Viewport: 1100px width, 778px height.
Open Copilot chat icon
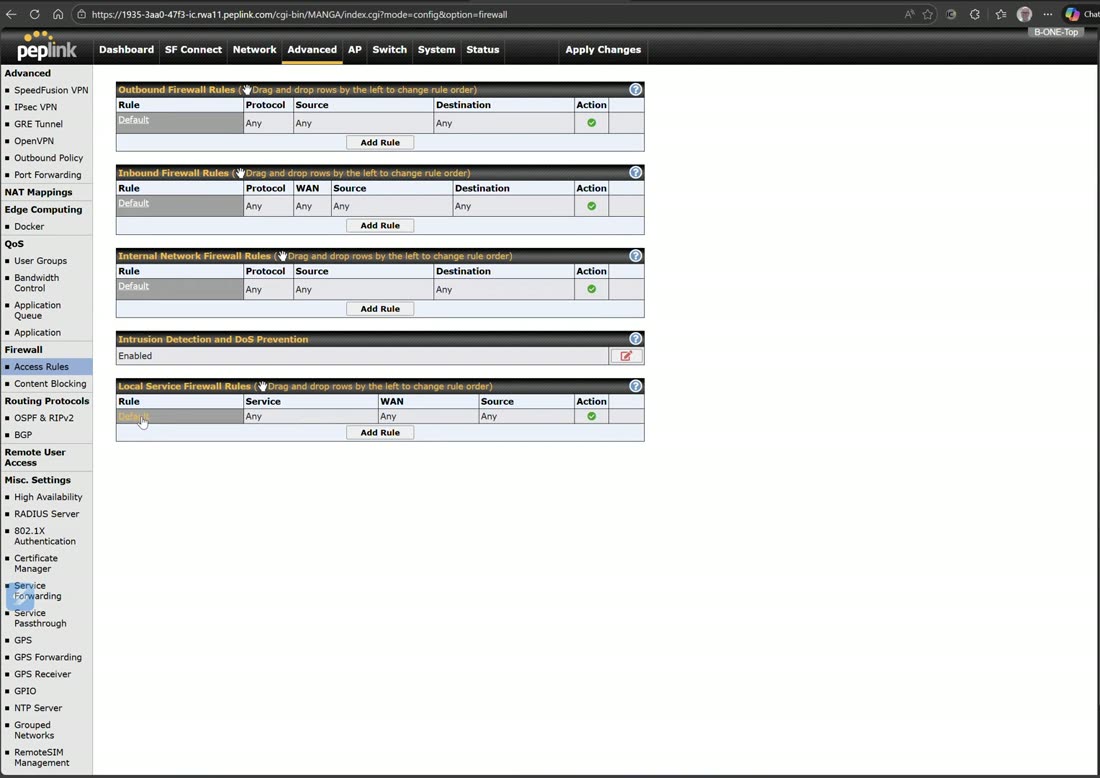click(1072, 14)
